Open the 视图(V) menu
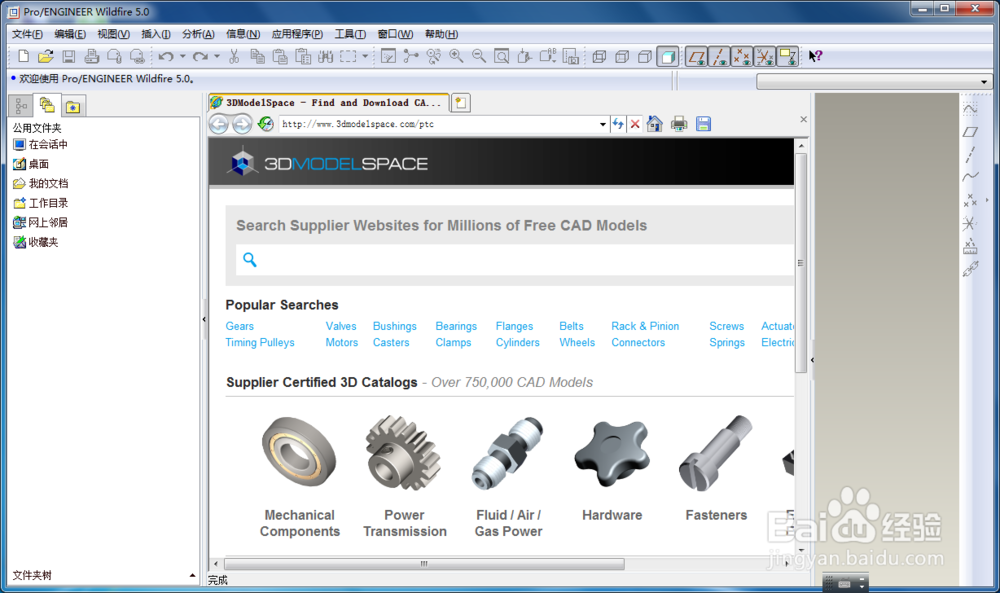 (x=113, y=34)
